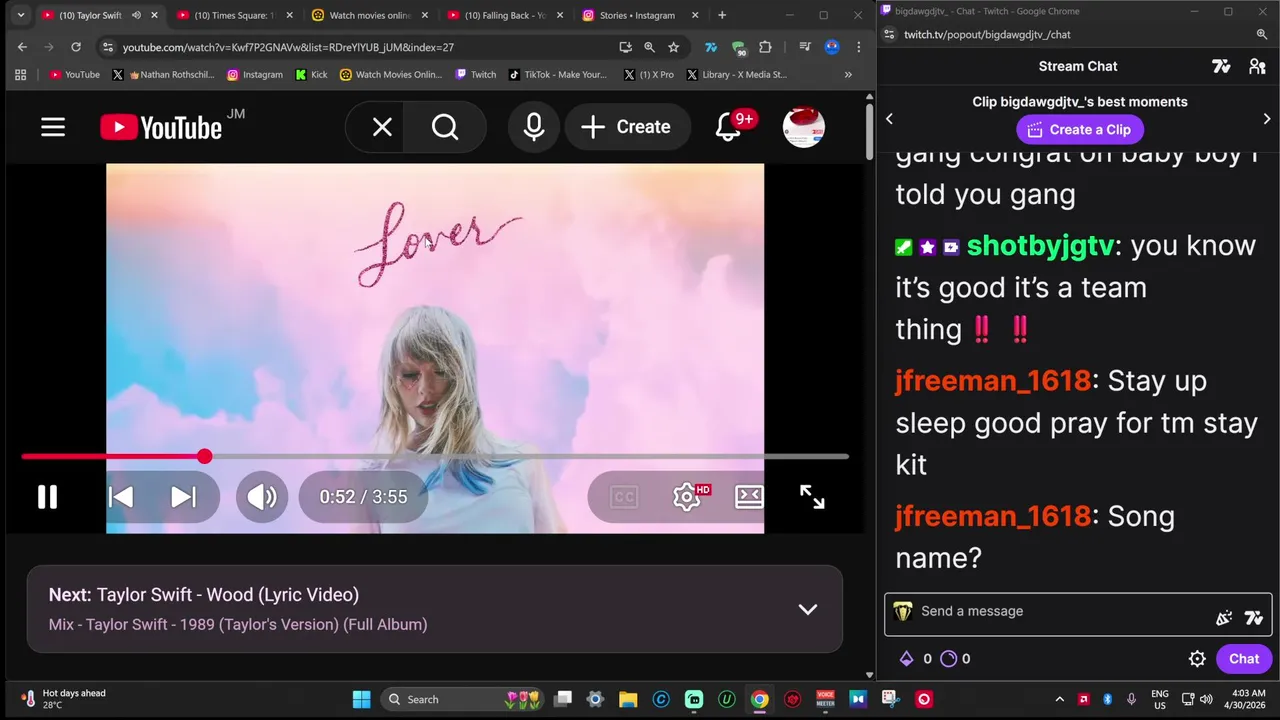Open the Twitch bookmark
This screenshot has height=720, width=1280.
pyautogui.click(x=475, y=75)
